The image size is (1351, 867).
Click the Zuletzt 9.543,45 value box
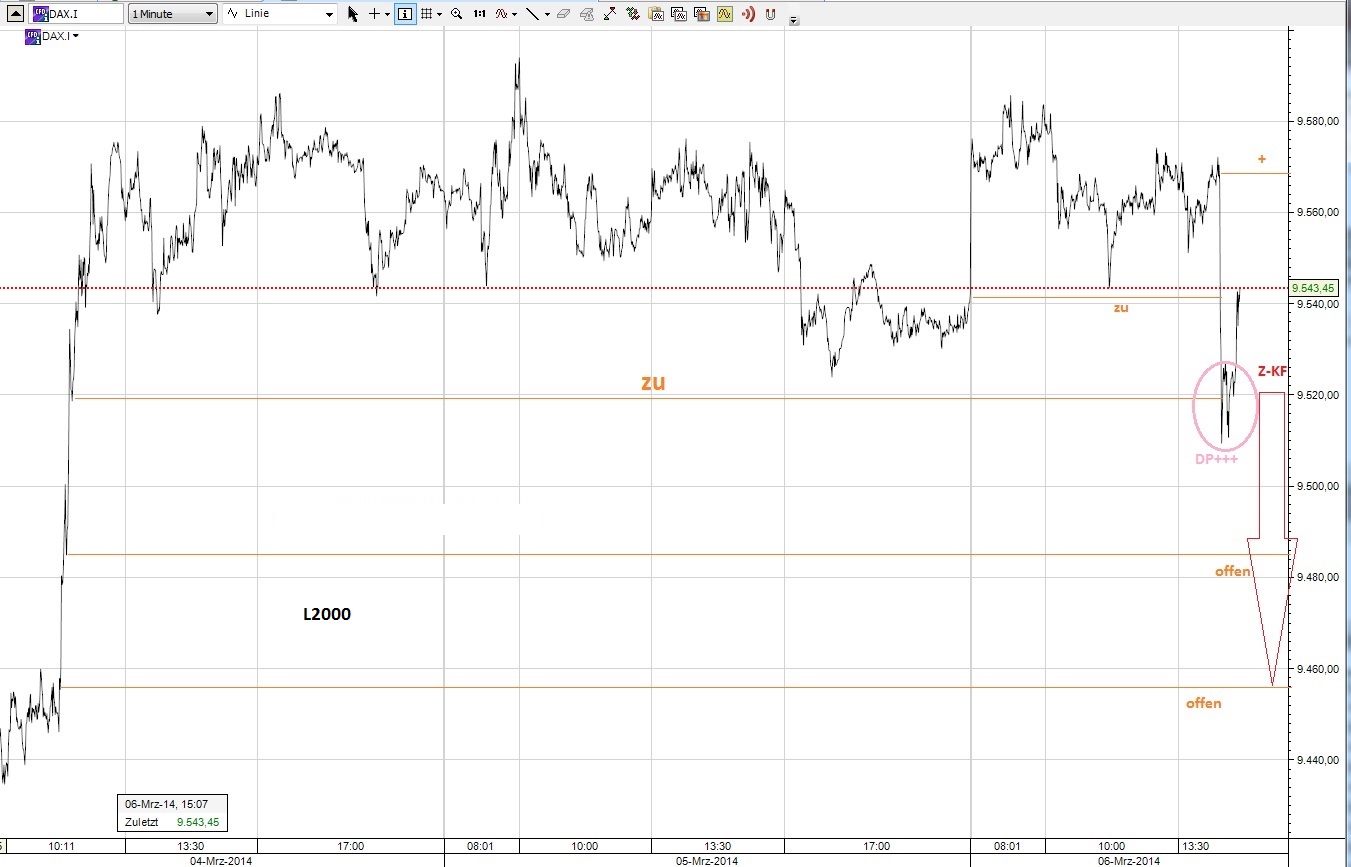171,822
